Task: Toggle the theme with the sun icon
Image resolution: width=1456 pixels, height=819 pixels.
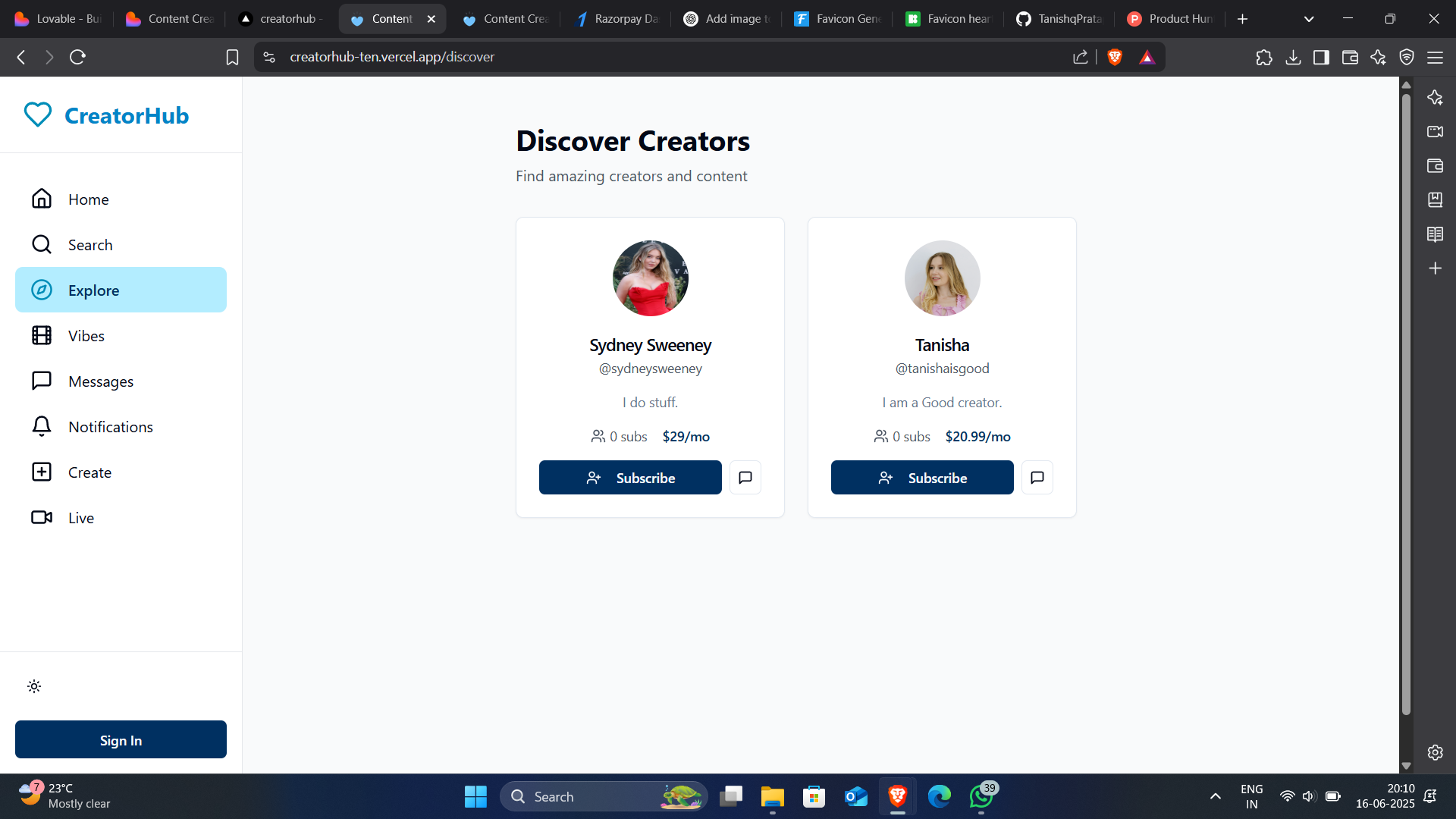Action: (34, 686)
